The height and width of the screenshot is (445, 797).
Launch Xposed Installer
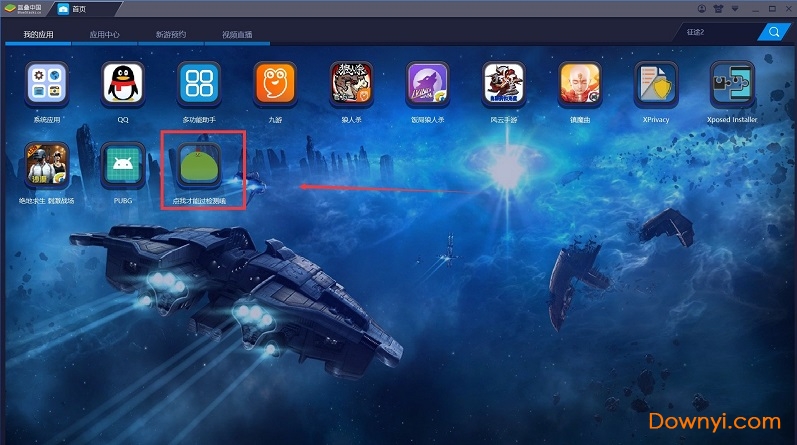coord(731,85)
